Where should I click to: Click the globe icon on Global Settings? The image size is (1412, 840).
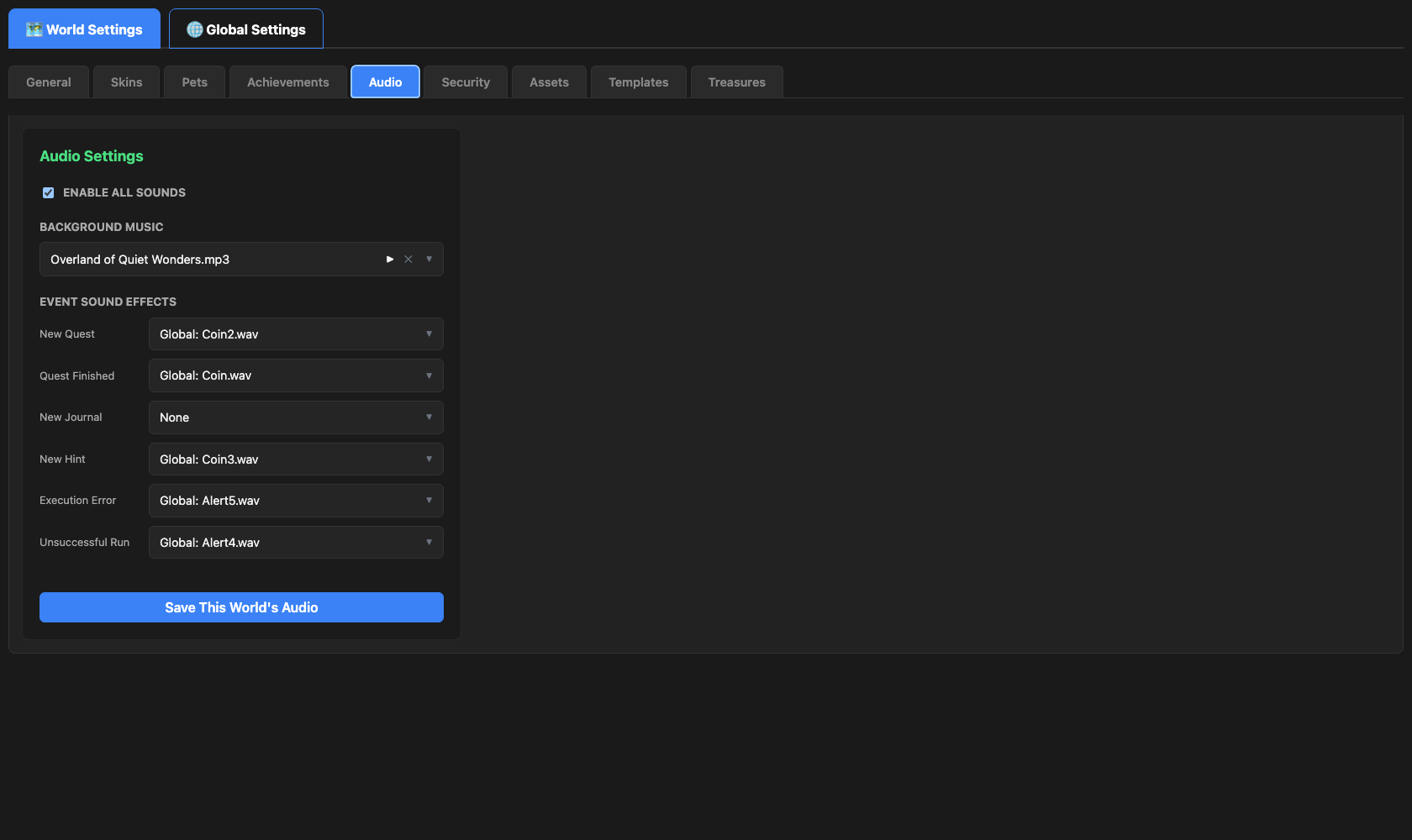193,29
